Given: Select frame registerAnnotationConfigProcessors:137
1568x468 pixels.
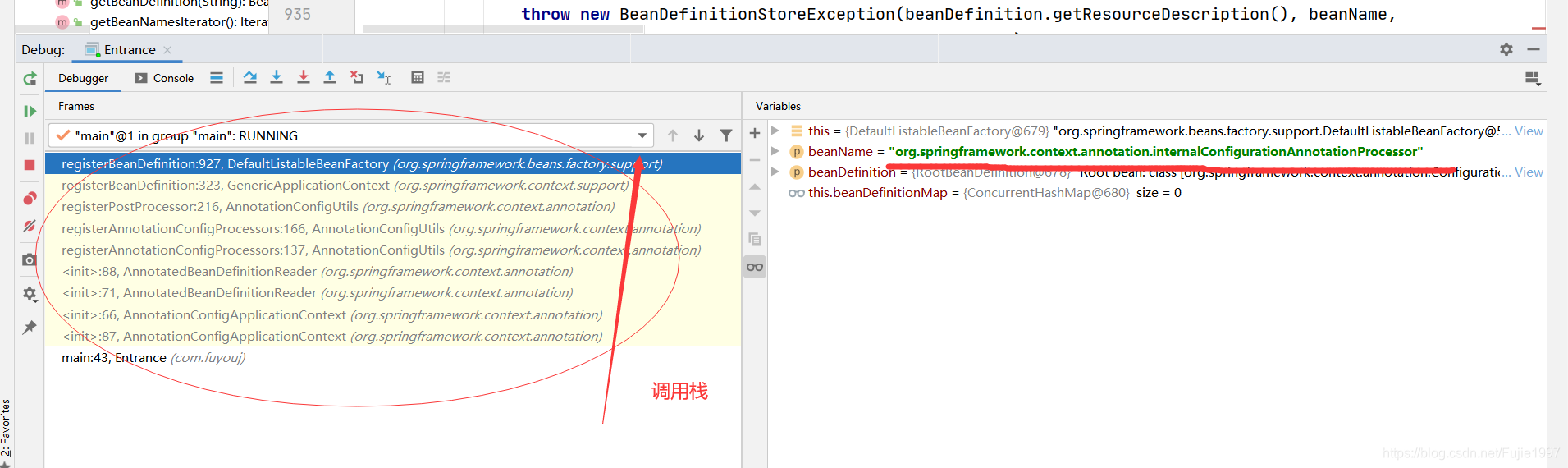Looking at the screenshot, I should 393,250.
